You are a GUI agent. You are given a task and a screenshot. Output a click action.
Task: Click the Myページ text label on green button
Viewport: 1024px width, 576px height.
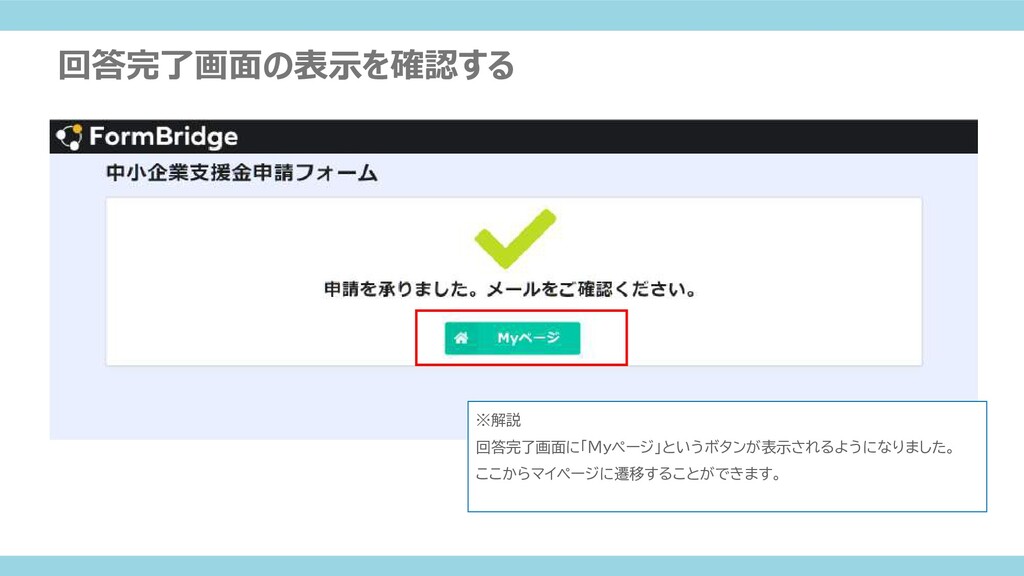tap(528, 338)
